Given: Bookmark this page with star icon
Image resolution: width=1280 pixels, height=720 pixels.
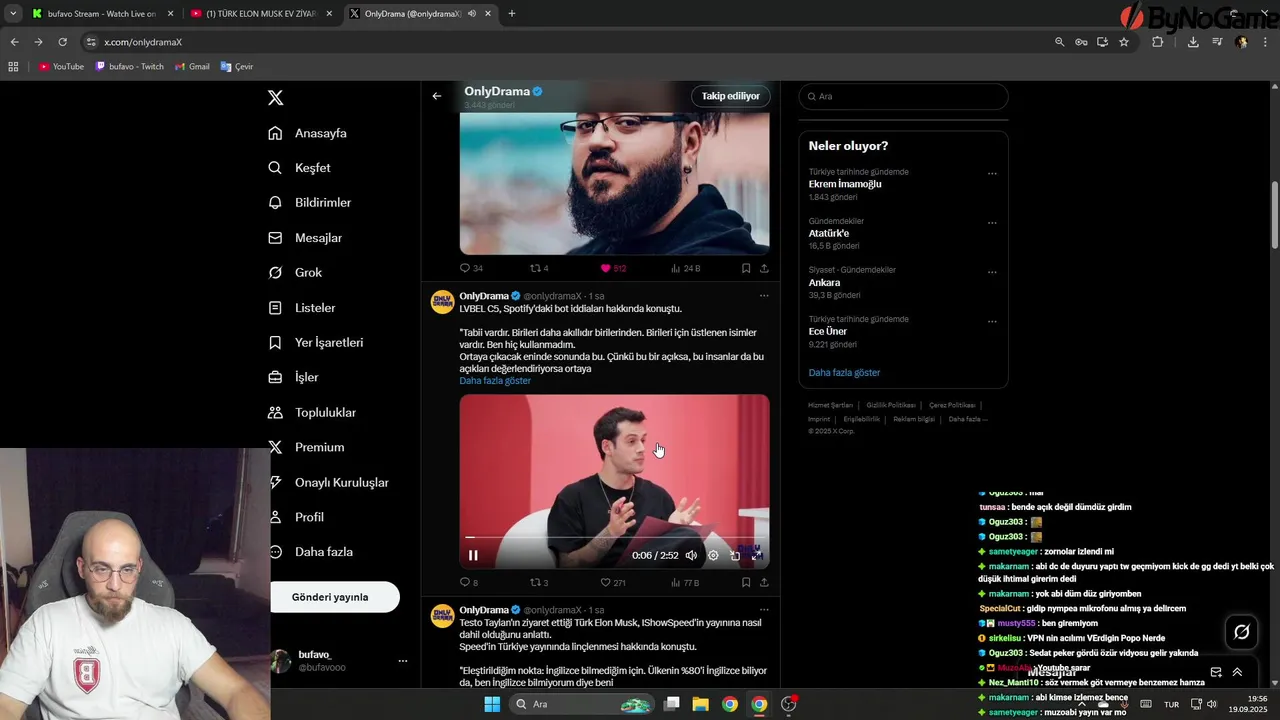Looking at the screenshot, I should click(1124, 42).
